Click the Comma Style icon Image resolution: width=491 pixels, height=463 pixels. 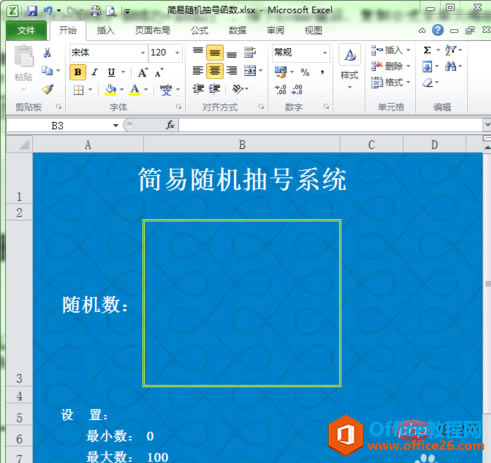tap(322, 72)
